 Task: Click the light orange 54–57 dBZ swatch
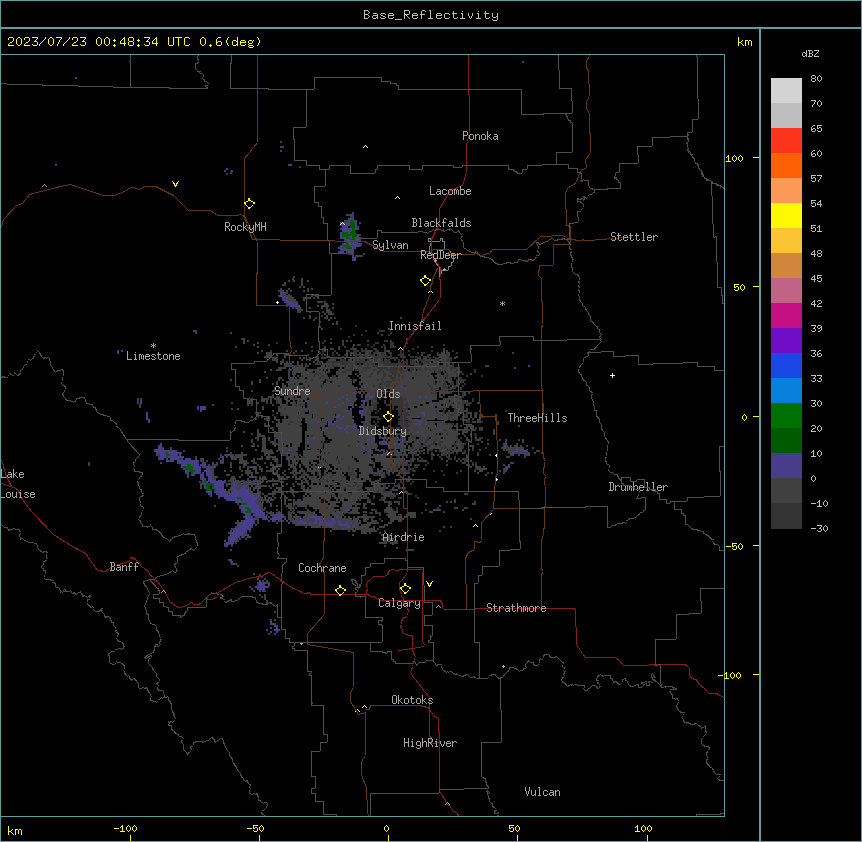click(786, 190)
